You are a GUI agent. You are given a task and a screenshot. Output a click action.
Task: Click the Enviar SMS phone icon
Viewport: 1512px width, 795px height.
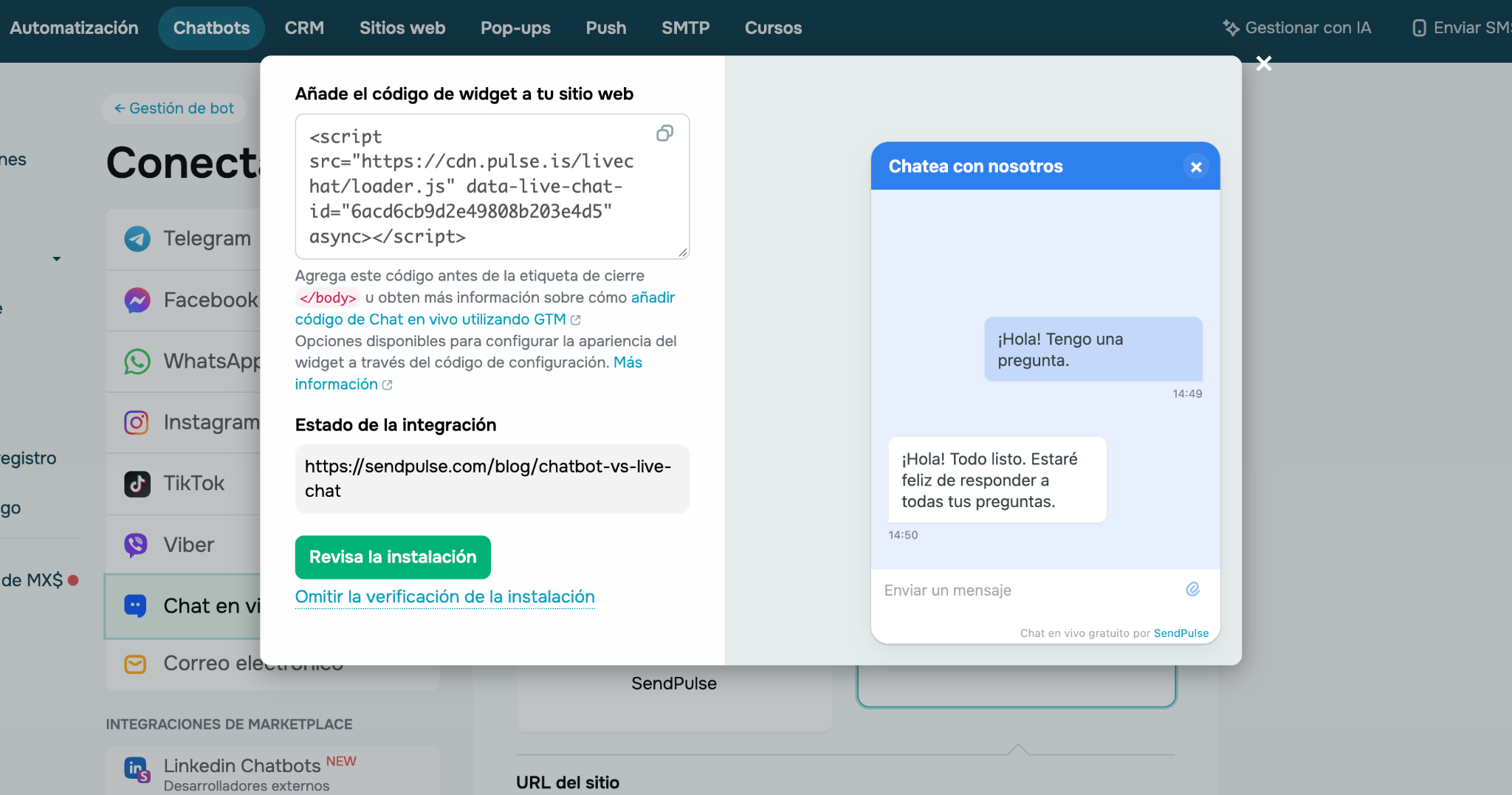tap(1419, 28)
